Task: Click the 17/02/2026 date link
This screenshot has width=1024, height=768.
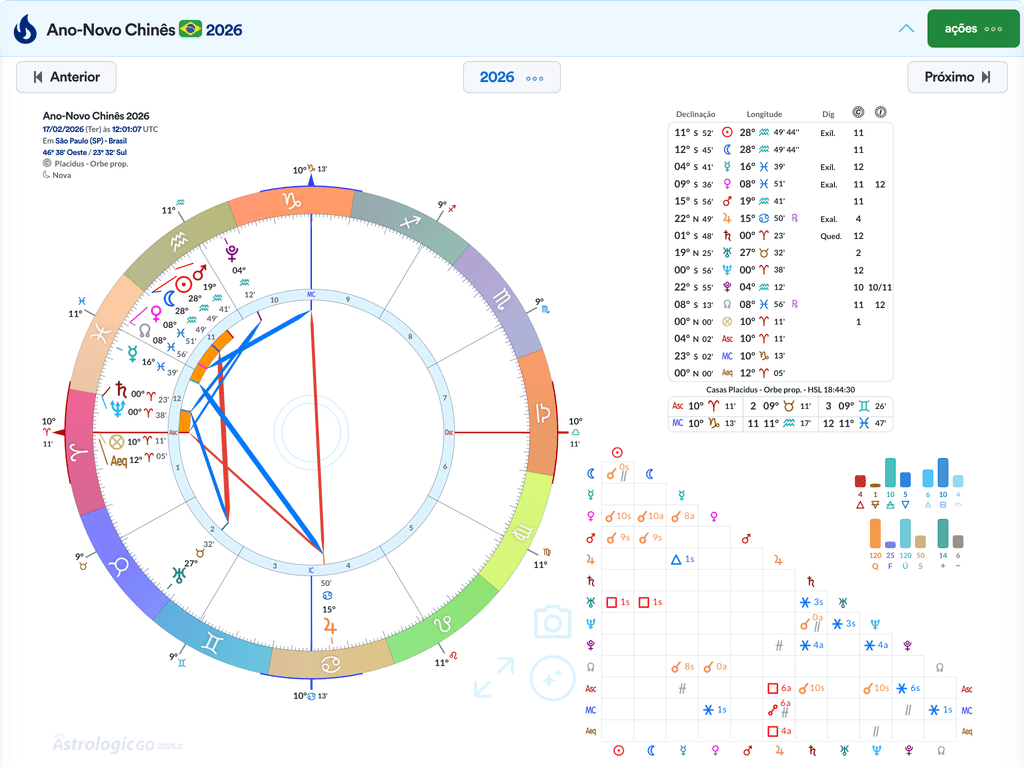Action: (63, 129)
